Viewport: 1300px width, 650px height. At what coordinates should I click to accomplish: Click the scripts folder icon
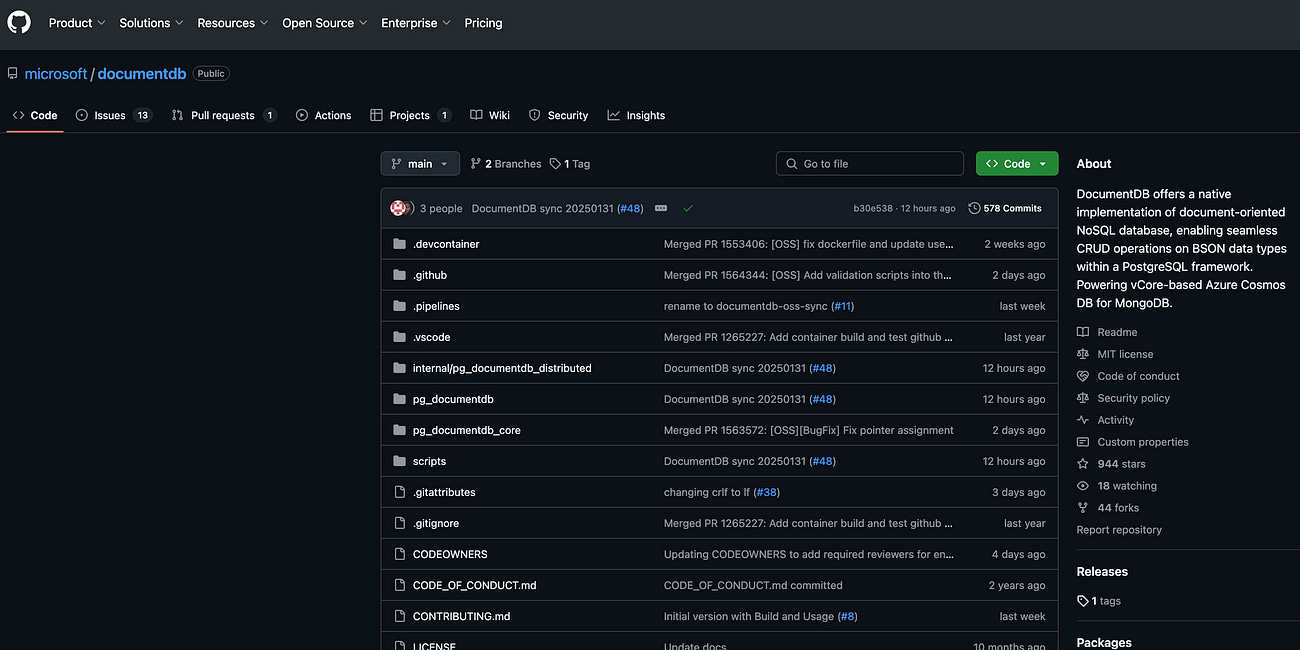pyautogui.click(x=400, y=461)
